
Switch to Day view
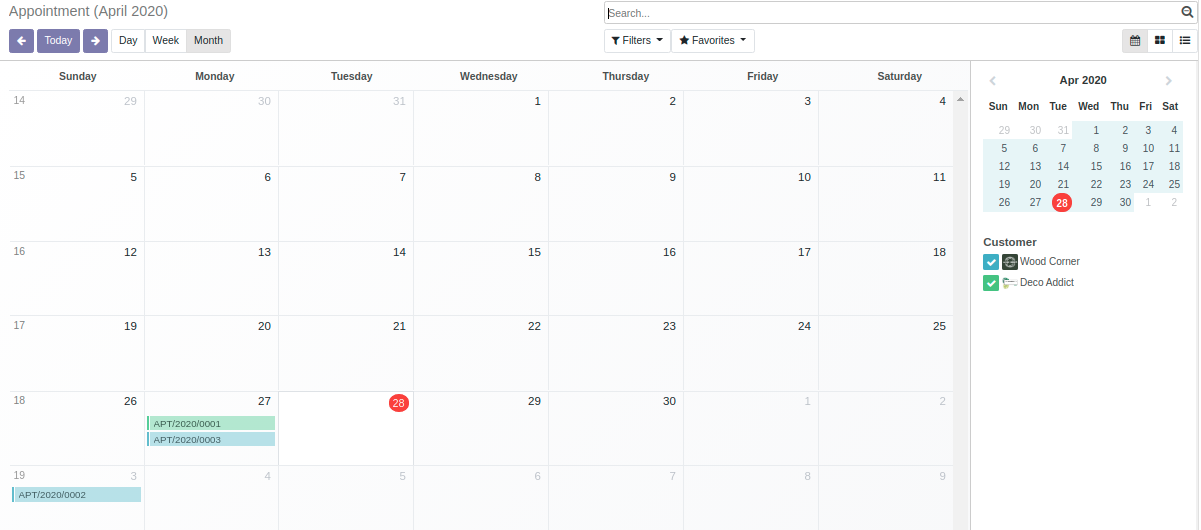click(x=128, y=41)
